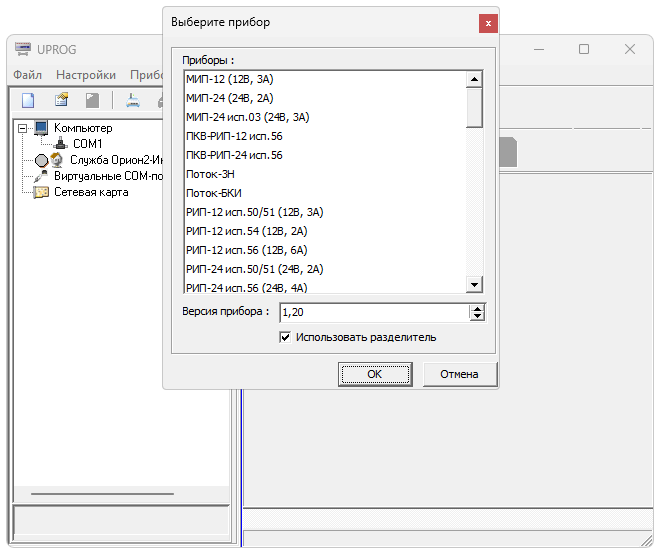
Task: Confirm device selection with OK button
Action: [x=375, y=374]
